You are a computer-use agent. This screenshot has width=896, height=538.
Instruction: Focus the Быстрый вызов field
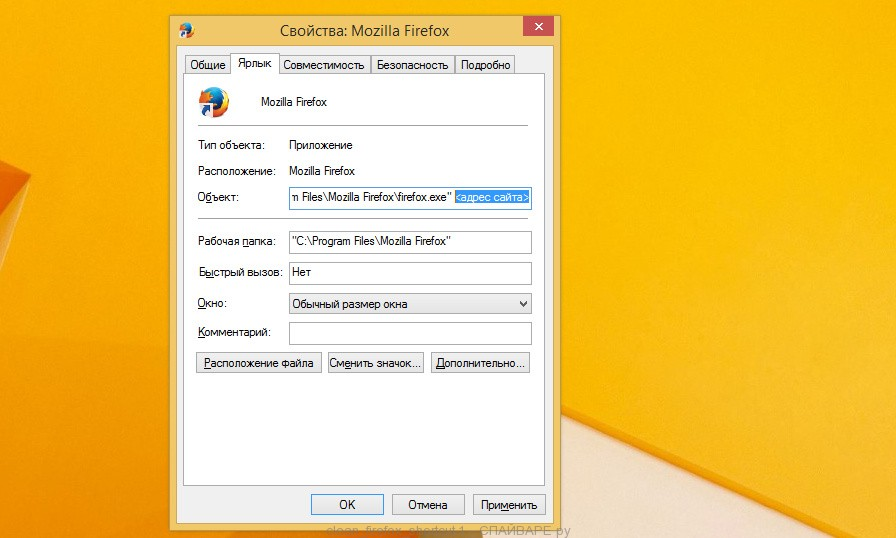(x=410, y=273)
